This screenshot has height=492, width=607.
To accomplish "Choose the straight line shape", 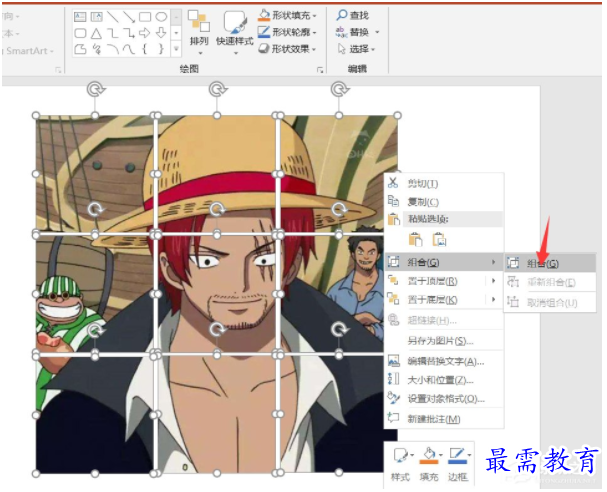I will pos(113,17).
